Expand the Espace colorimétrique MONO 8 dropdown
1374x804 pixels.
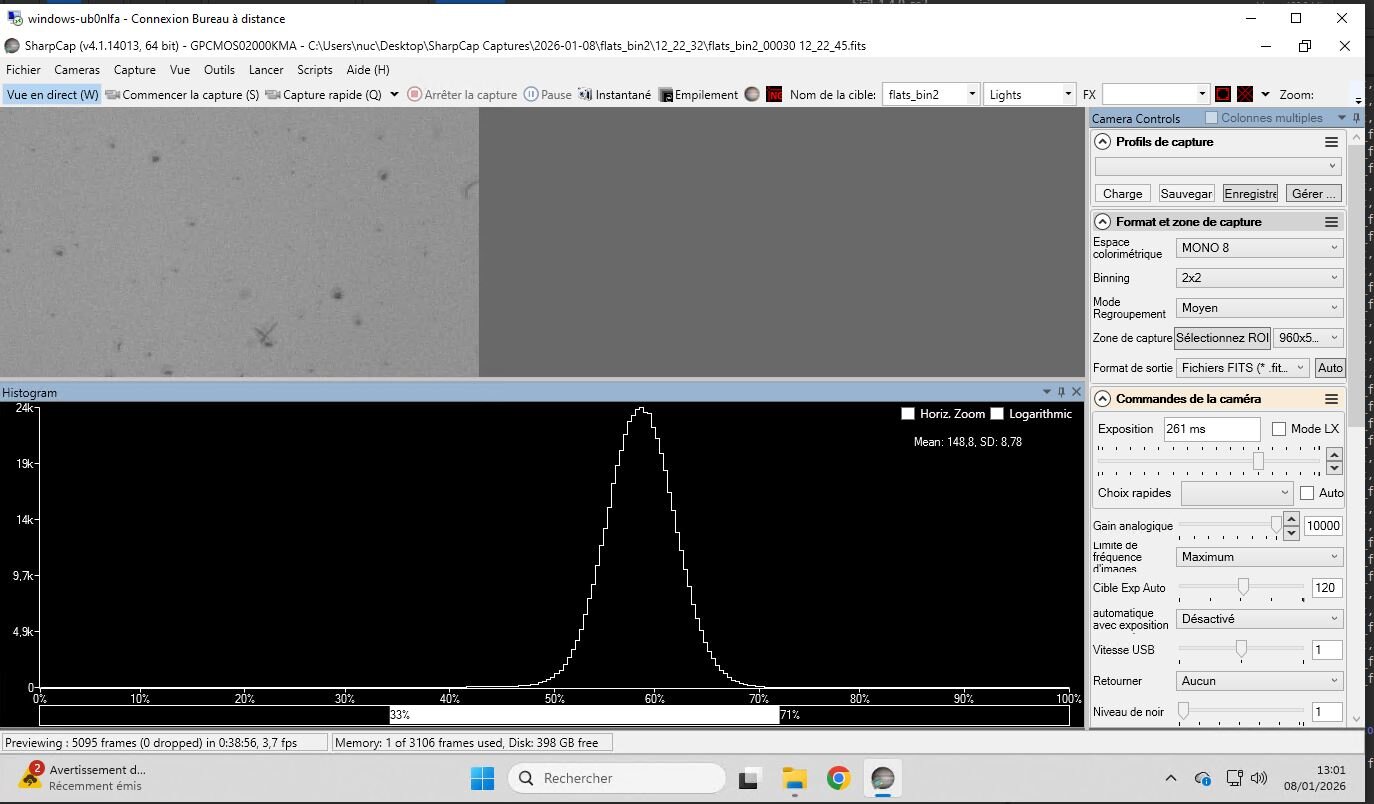coord(1259,248)
